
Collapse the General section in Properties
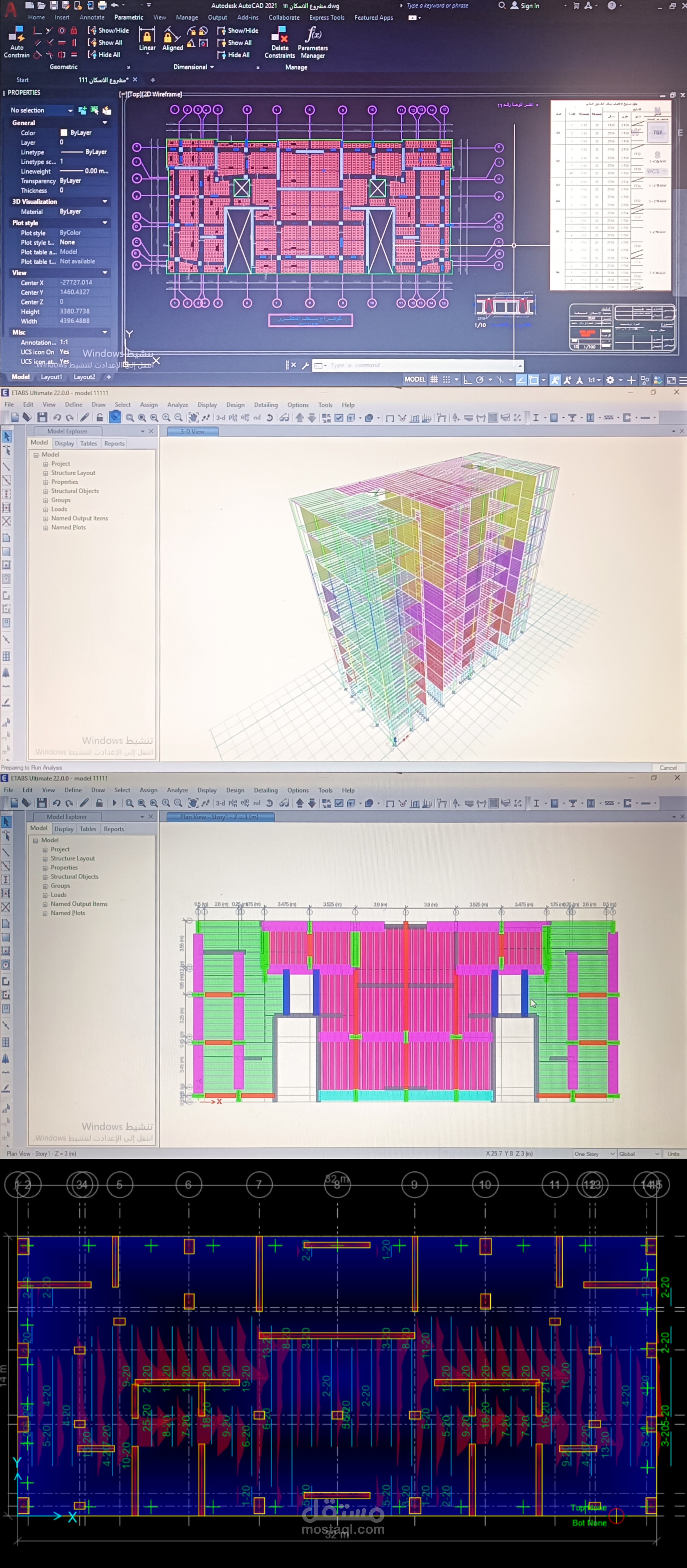pos(105,123)
